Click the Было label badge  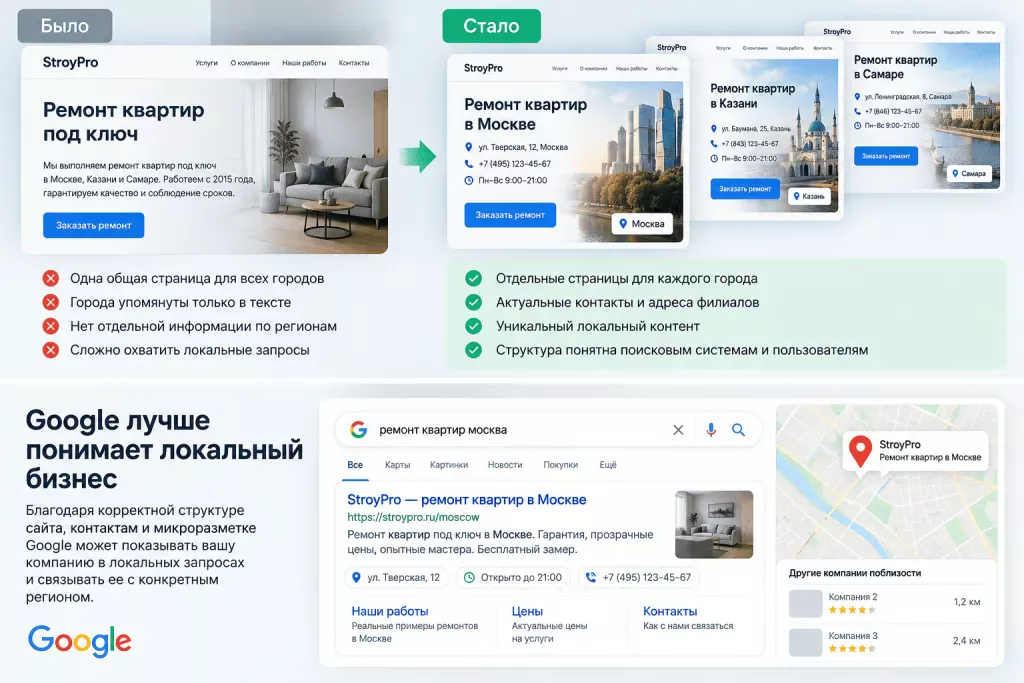click(65, 26)
